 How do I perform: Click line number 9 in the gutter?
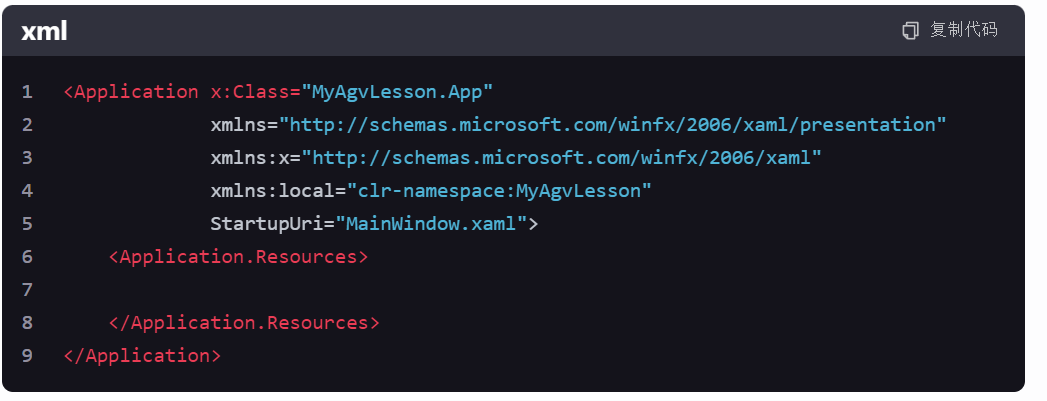click(x=27, y=356)
